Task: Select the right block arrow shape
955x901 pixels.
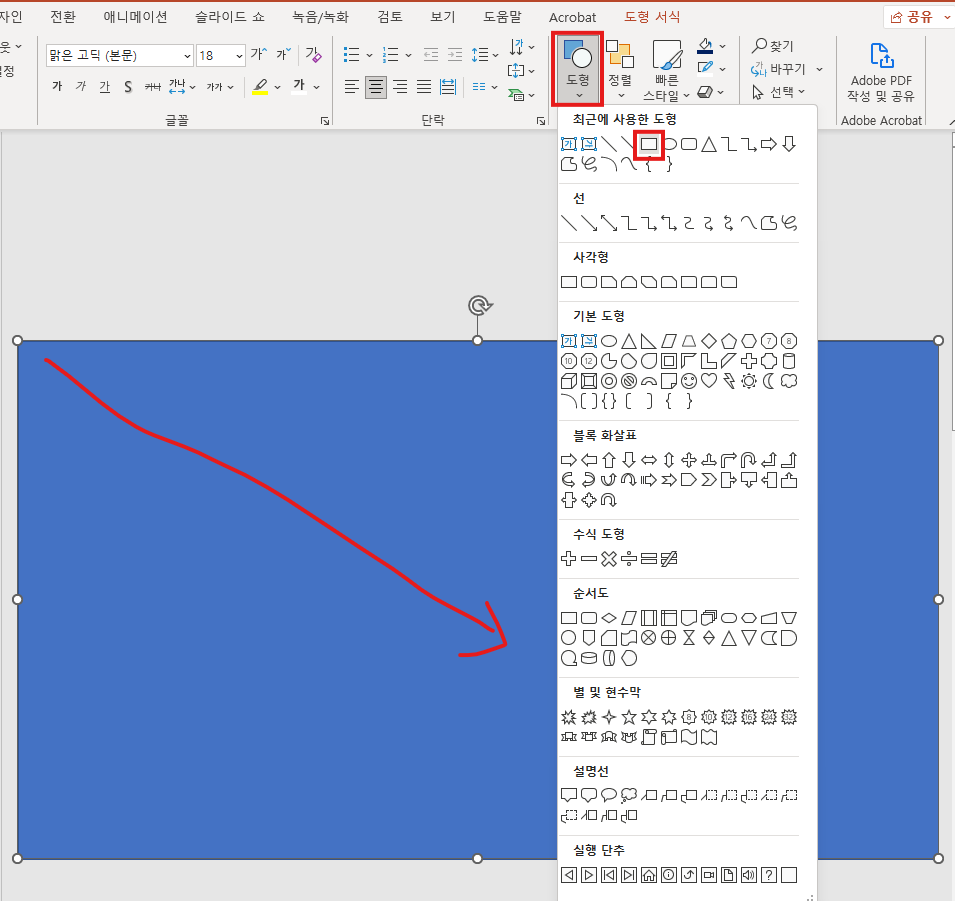Action: coord(569,460)
